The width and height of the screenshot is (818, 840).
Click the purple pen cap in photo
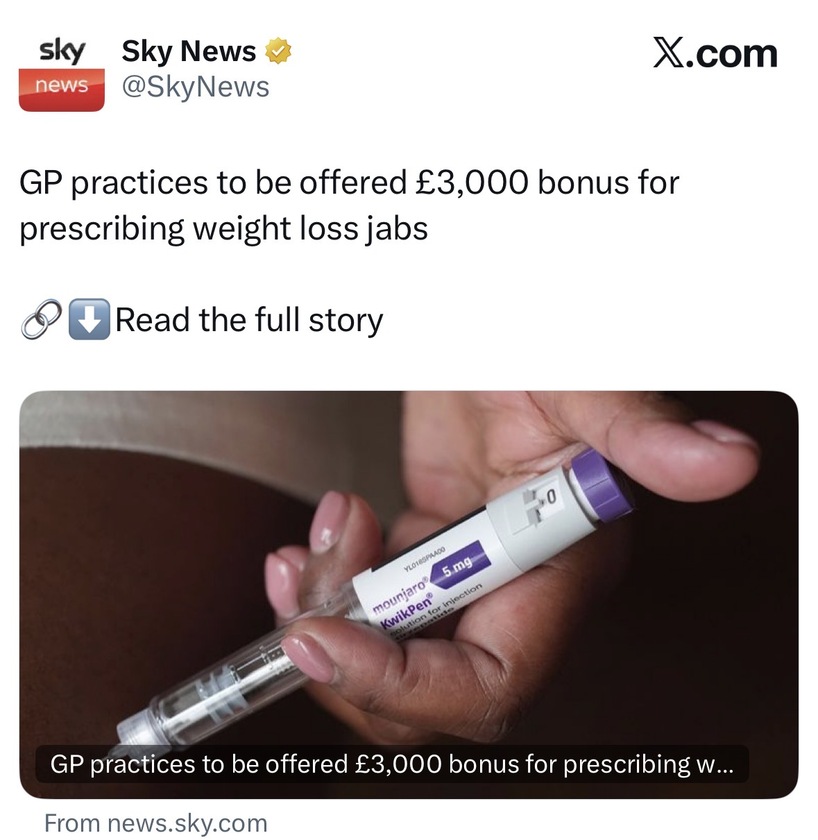(602, 485)
